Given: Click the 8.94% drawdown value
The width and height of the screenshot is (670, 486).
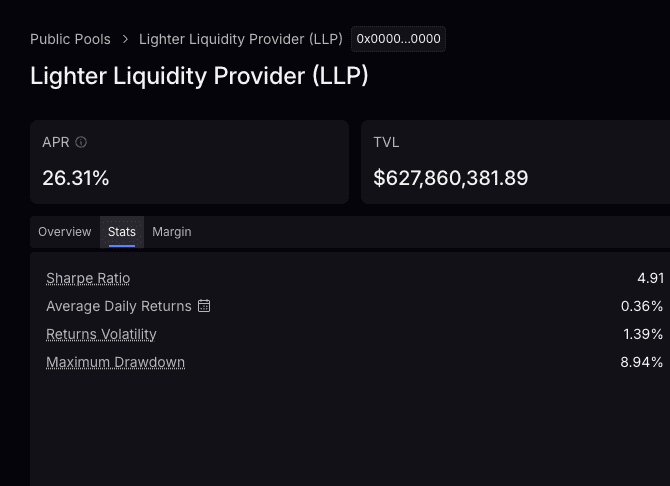Looking at the screenshot, I should [642, 362].
